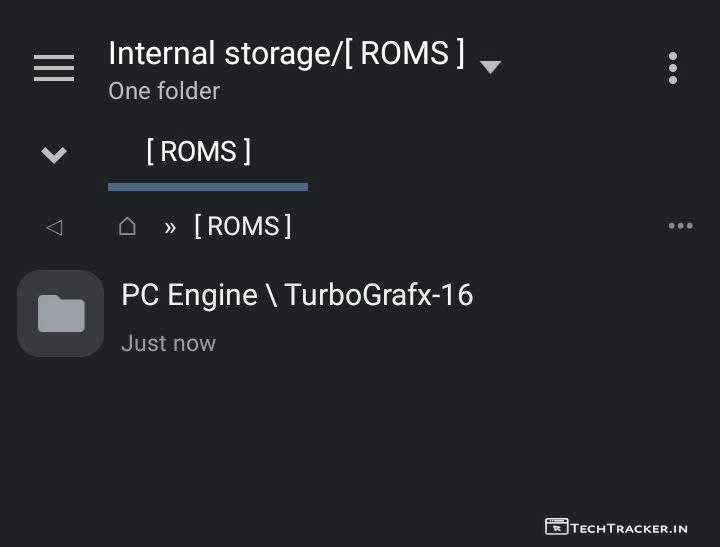Click empty tab strip right of [ ROMS ]
The image size is (720, 547).
coord(500,153)
